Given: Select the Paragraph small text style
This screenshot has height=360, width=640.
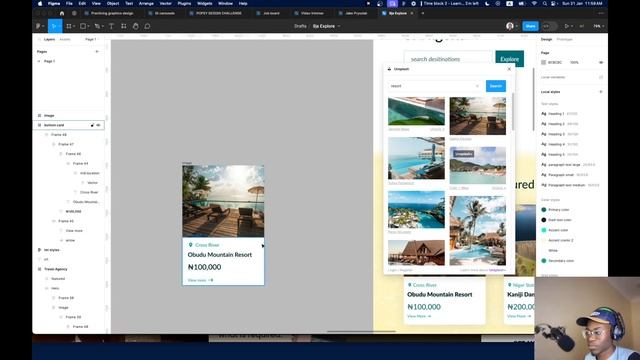Looking at the screenshot, I should [x=564, y=175].
